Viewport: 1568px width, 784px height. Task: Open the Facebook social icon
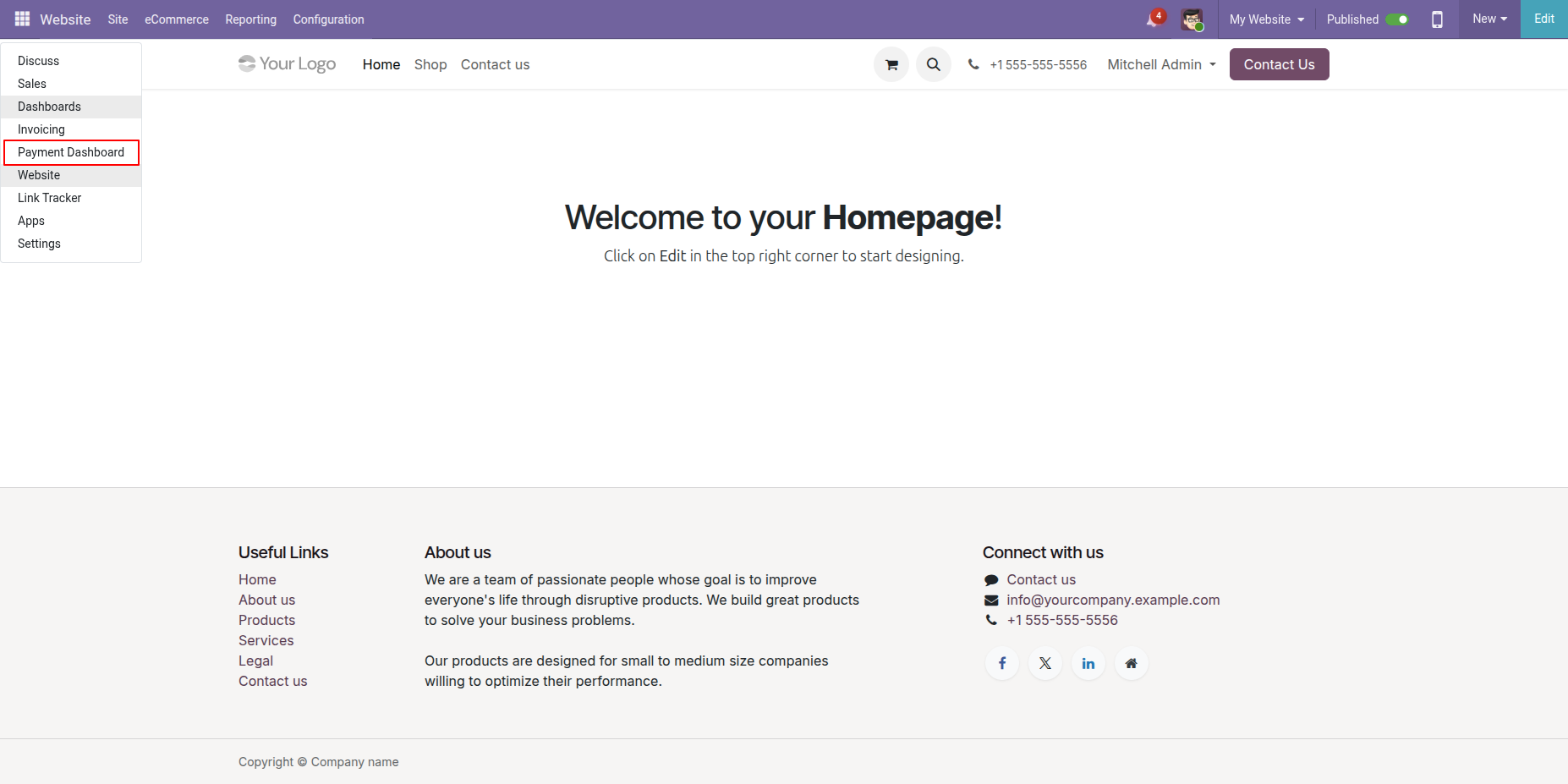pyautogui.click(x=1002, y=663)
